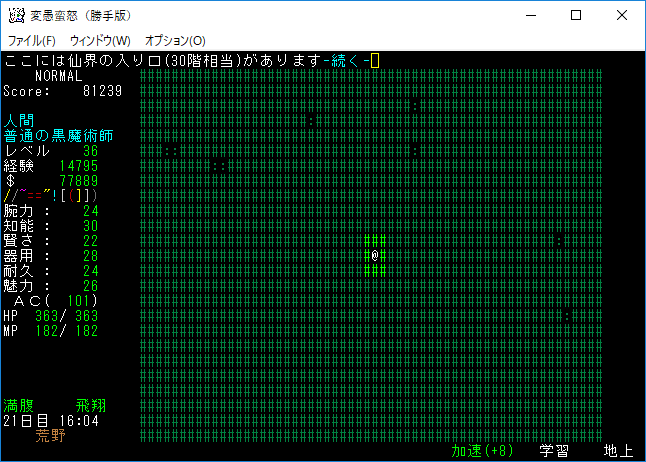The width and height of the screenshot is (646, 462).
Task: Click the @ player character on map
Action: tap(374, 256)
